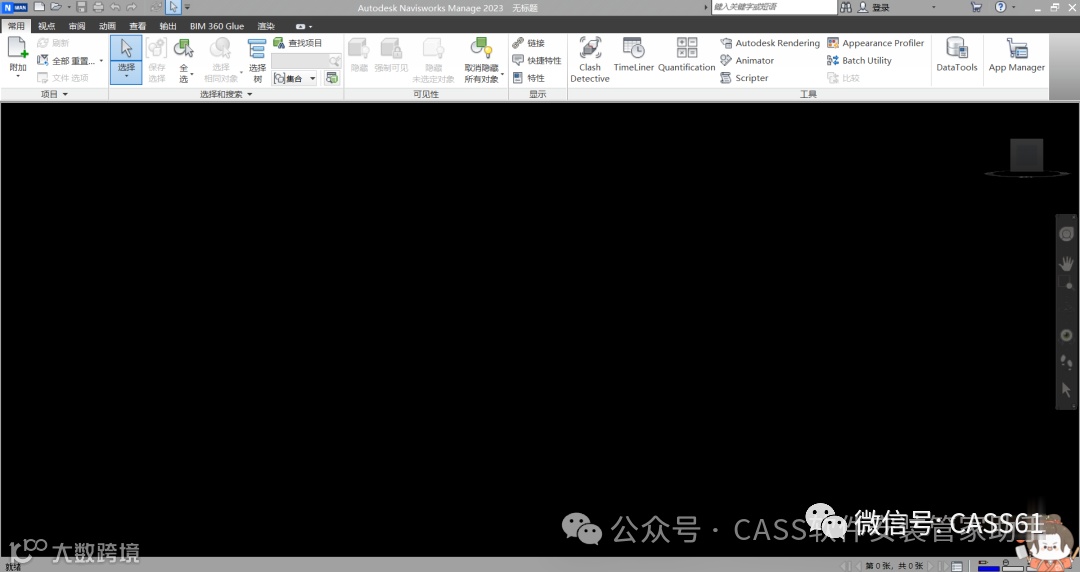This screenshot has height=572, width=1080.
Task: Click the select arrow on navigation bar
Action: [1066, 389]
